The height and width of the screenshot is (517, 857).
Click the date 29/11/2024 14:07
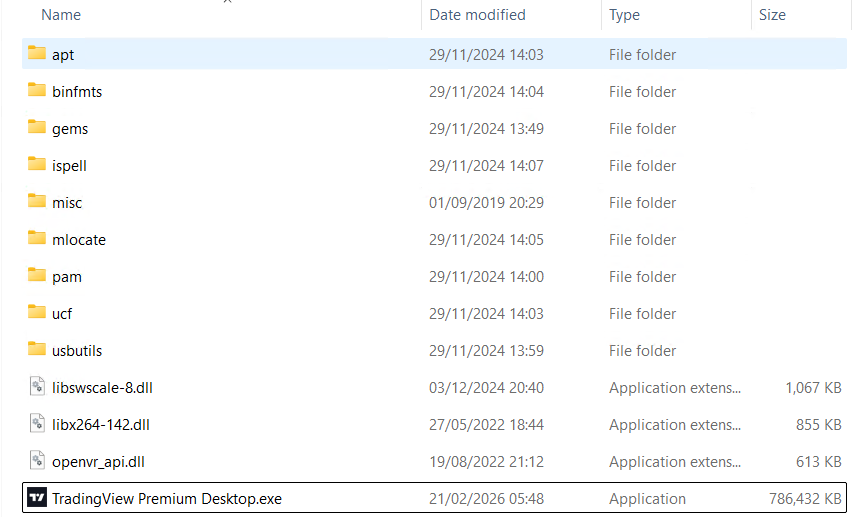486,166
